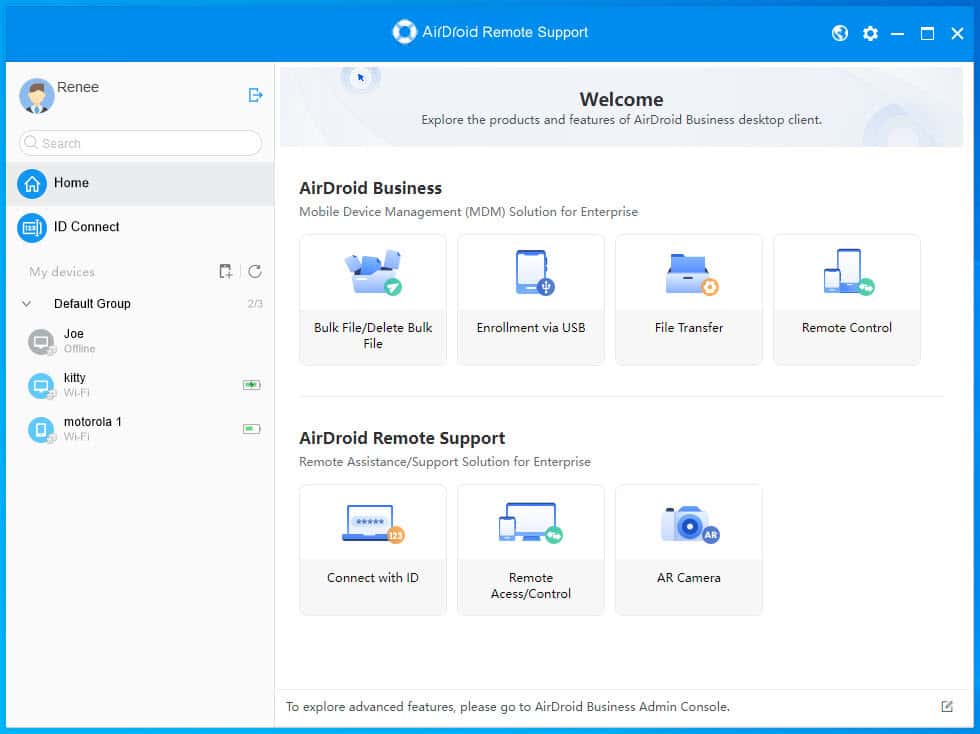Viewport: 980px width, 734px height.
Task: Click the Admin Console footer text
Action: [508, 706]
